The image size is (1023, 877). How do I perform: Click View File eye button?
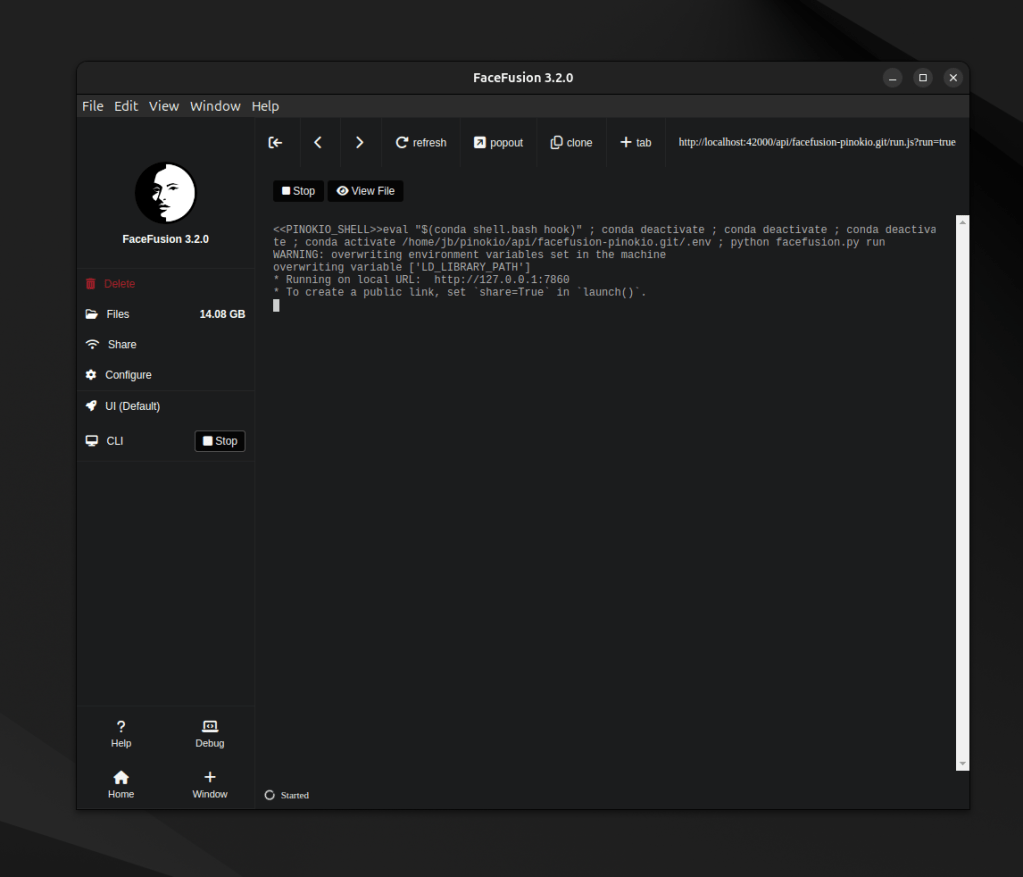365,191
